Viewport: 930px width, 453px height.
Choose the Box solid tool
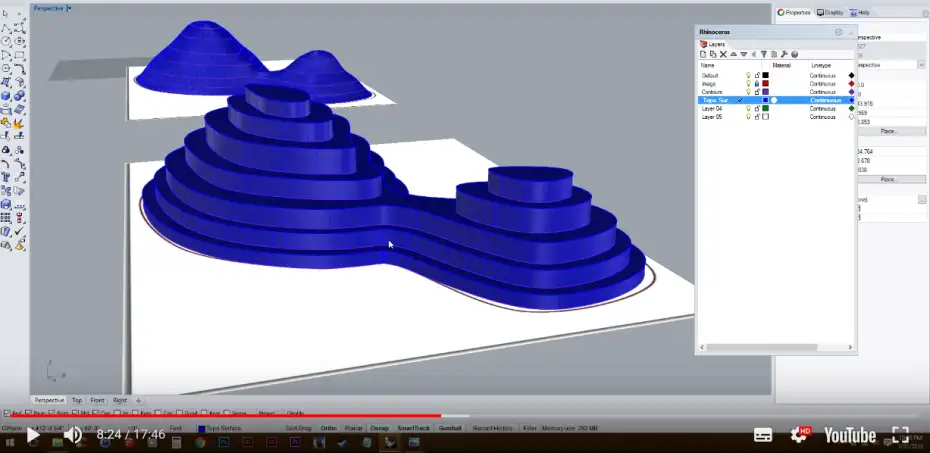tap(6, 96)
